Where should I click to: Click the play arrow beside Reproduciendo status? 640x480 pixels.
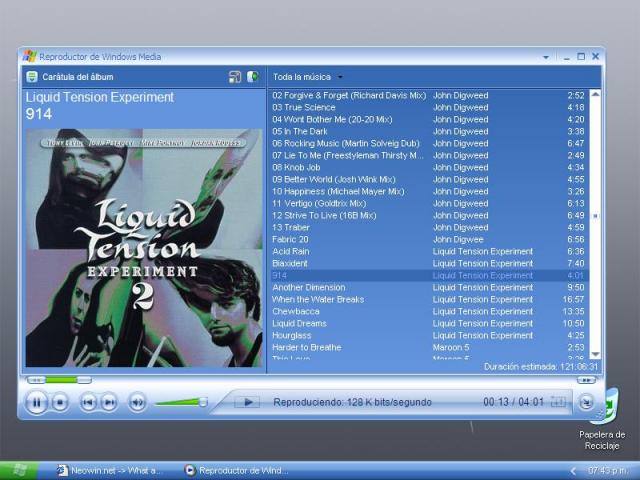tap(247, 402)
